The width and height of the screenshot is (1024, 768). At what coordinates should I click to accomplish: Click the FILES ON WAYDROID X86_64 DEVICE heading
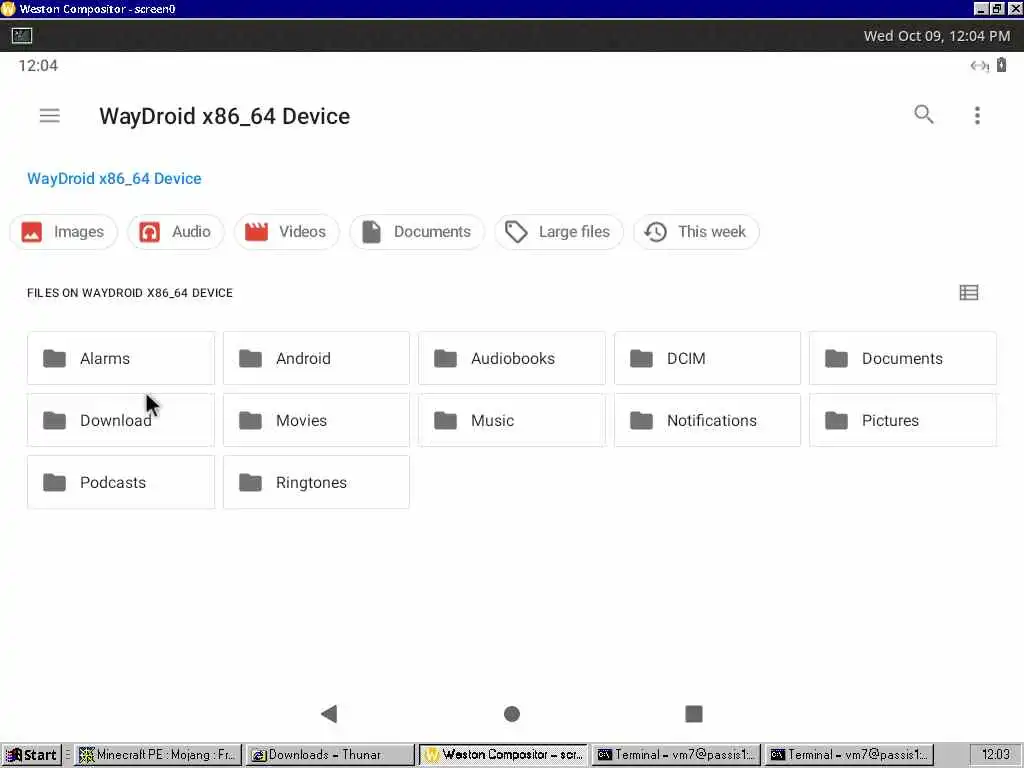pos(130,293)
